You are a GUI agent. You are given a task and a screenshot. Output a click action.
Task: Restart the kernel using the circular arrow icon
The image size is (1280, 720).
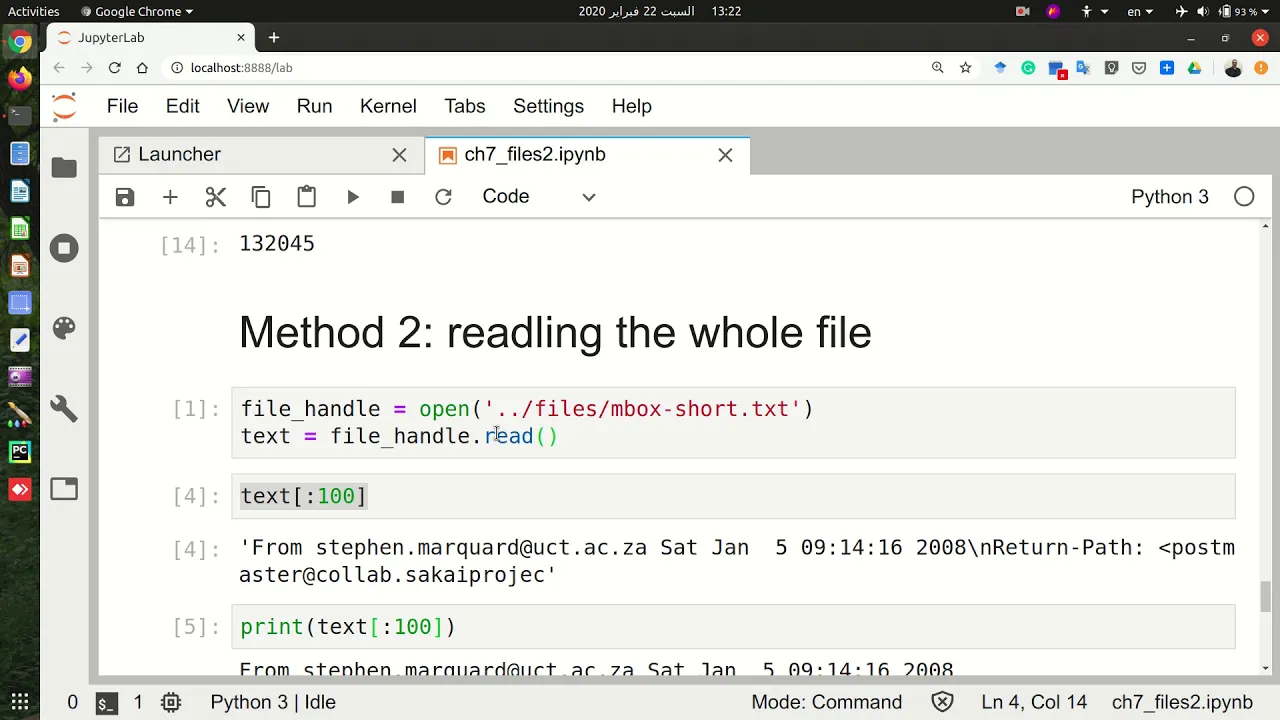[443, 197]
